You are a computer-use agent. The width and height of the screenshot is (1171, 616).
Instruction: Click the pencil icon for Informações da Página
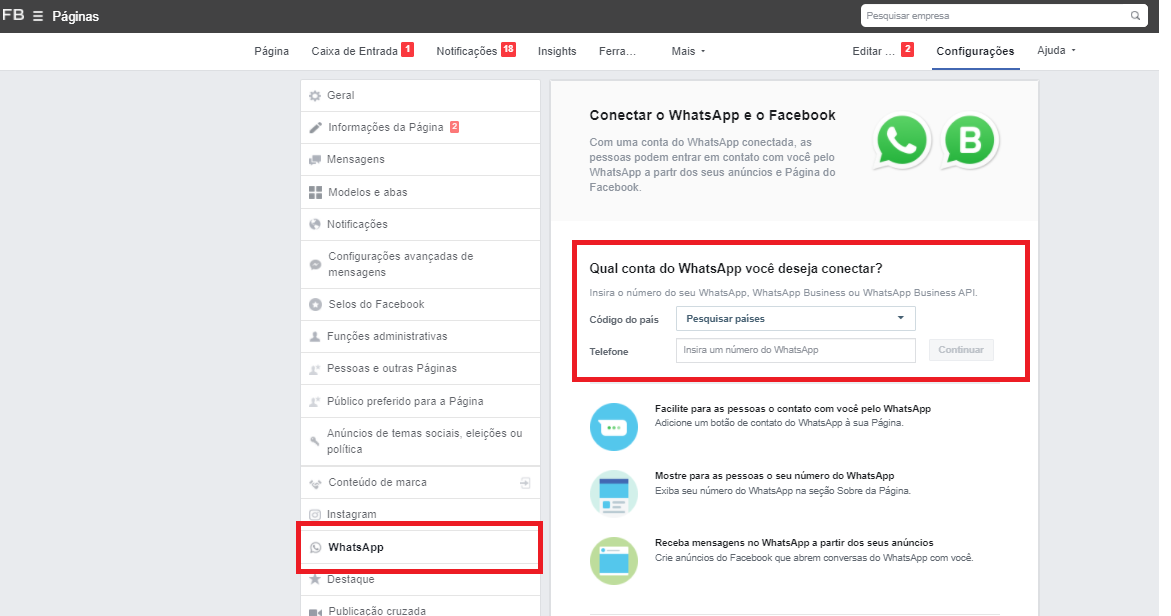(x=315, y=128)
